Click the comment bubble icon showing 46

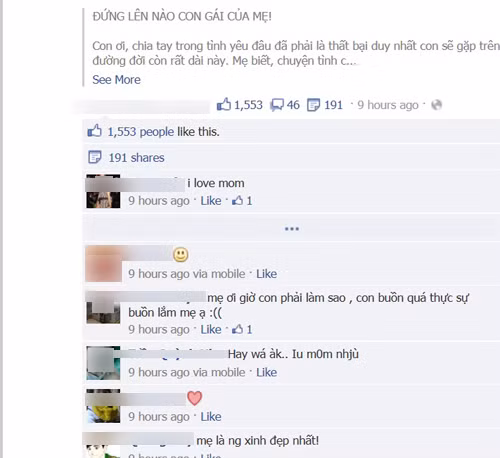[277, 105]
